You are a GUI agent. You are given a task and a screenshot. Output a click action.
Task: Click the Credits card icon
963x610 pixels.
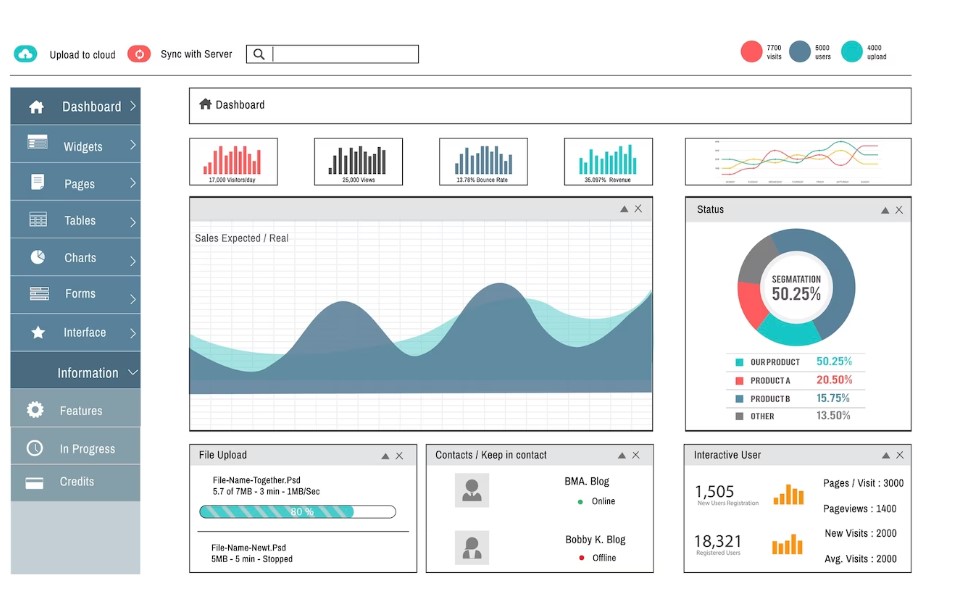pos(35,482)
